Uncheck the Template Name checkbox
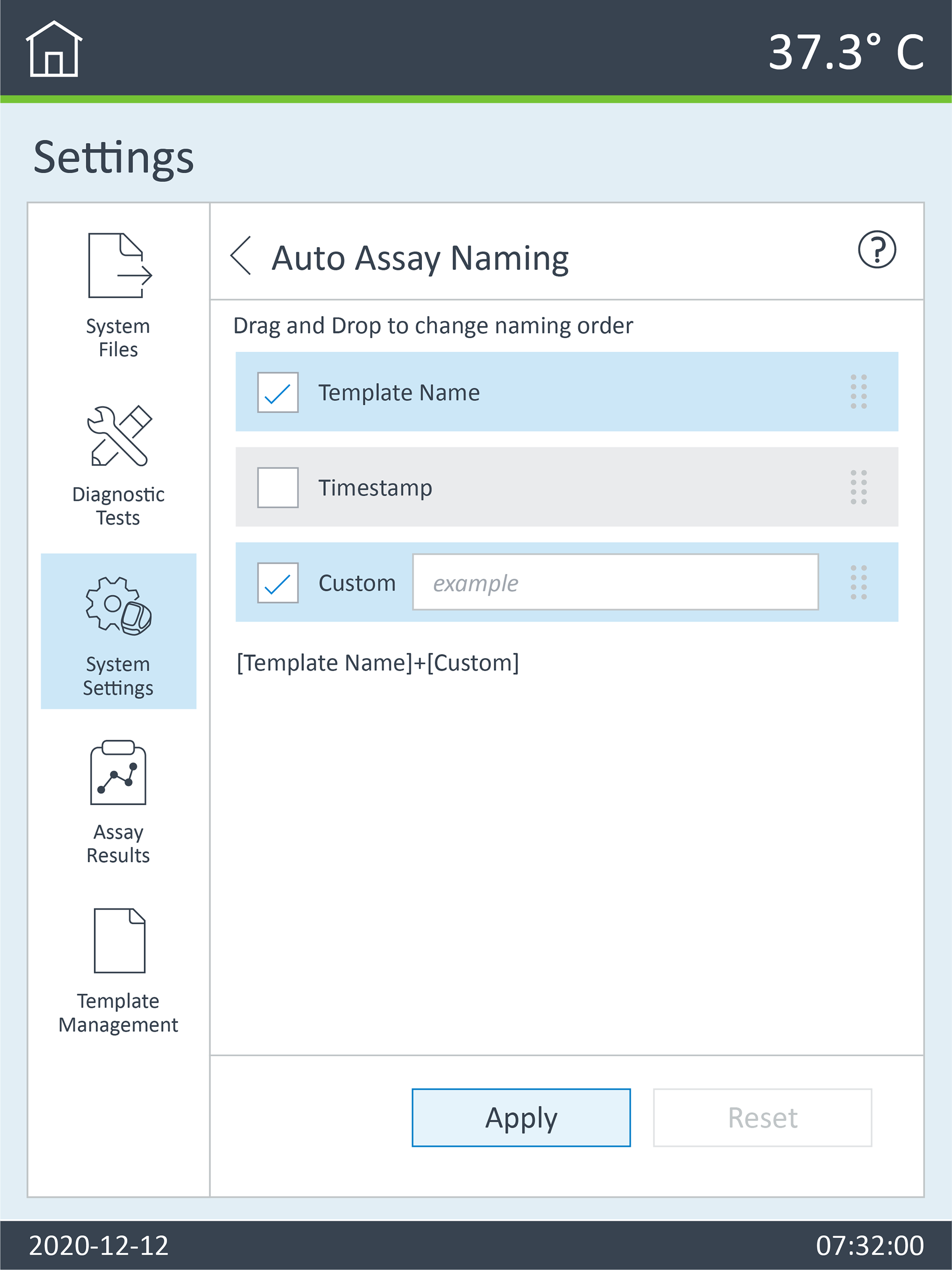952x1270 pixels. pyautogui.click(x=278, y=392)
